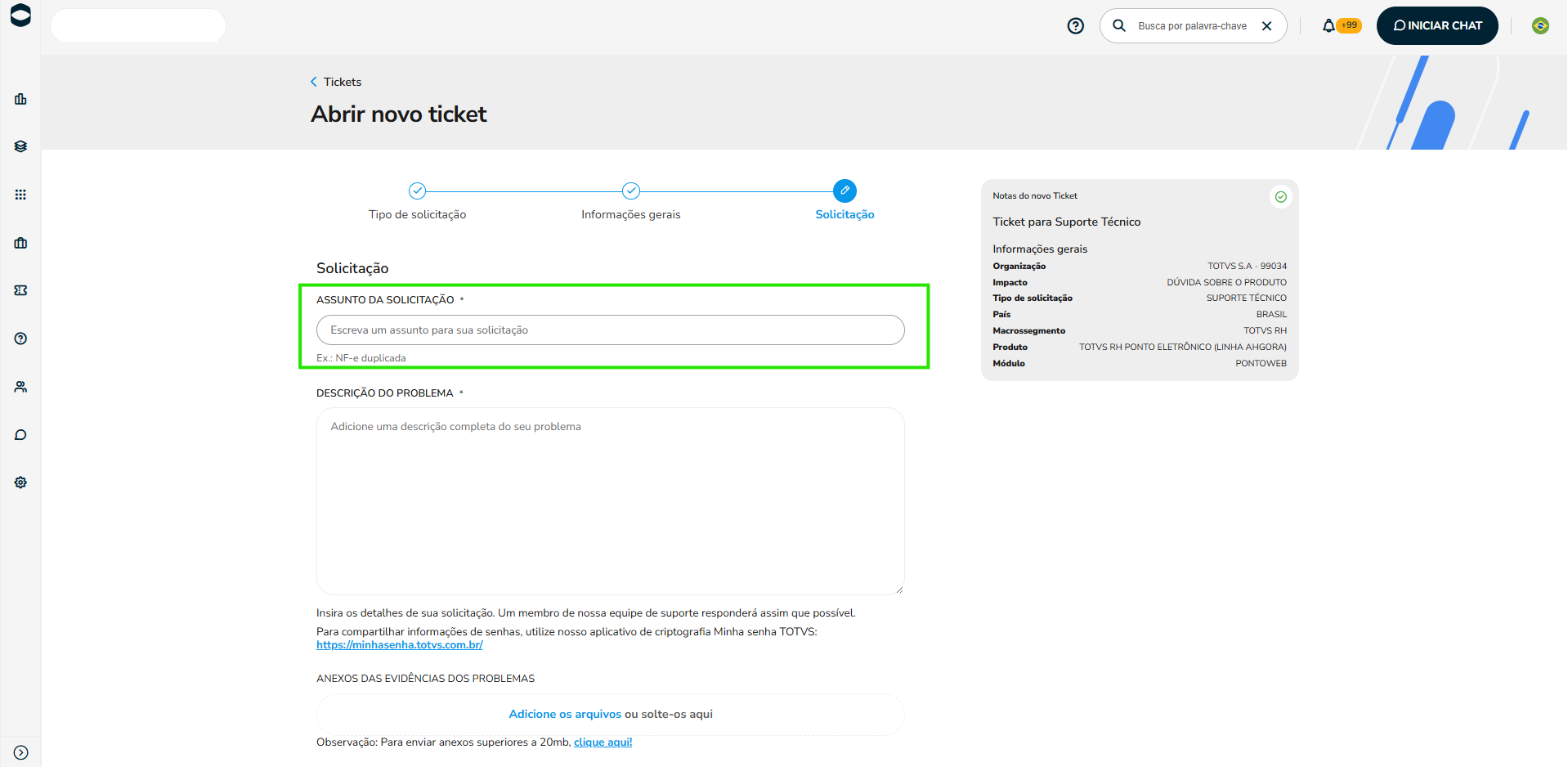Viewport: 1568px width, 767px height.
Task: Click the INICIAR CHAT button
Action: pos(1437,25)
